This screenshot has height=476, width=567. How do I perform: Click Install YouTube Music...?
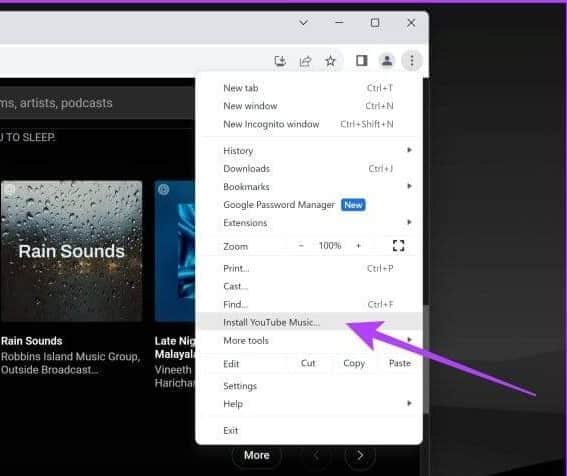click(308, 322)
